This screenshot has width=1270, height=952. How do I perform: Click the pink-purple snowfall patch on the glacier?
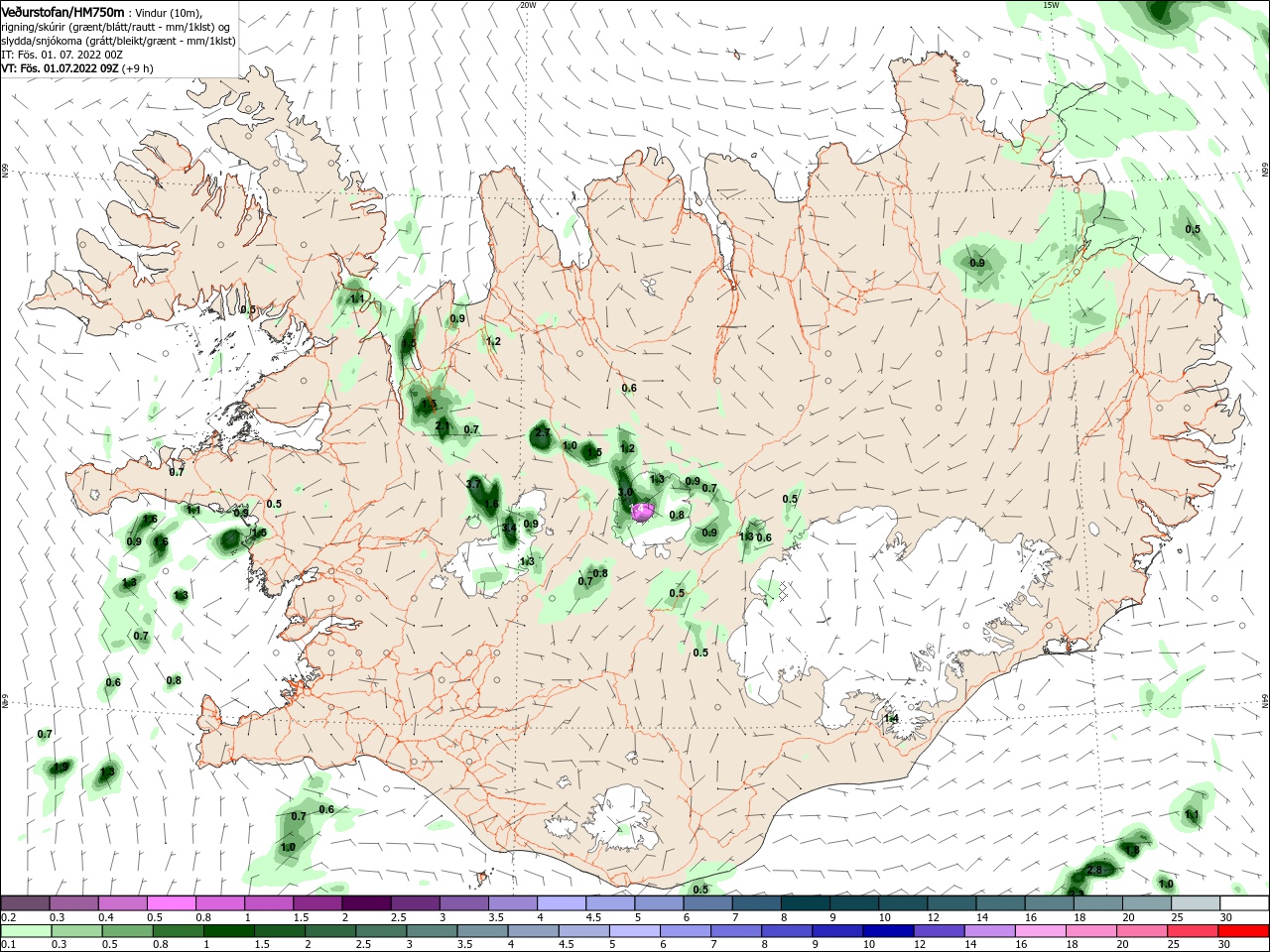[x=643, y=512]
